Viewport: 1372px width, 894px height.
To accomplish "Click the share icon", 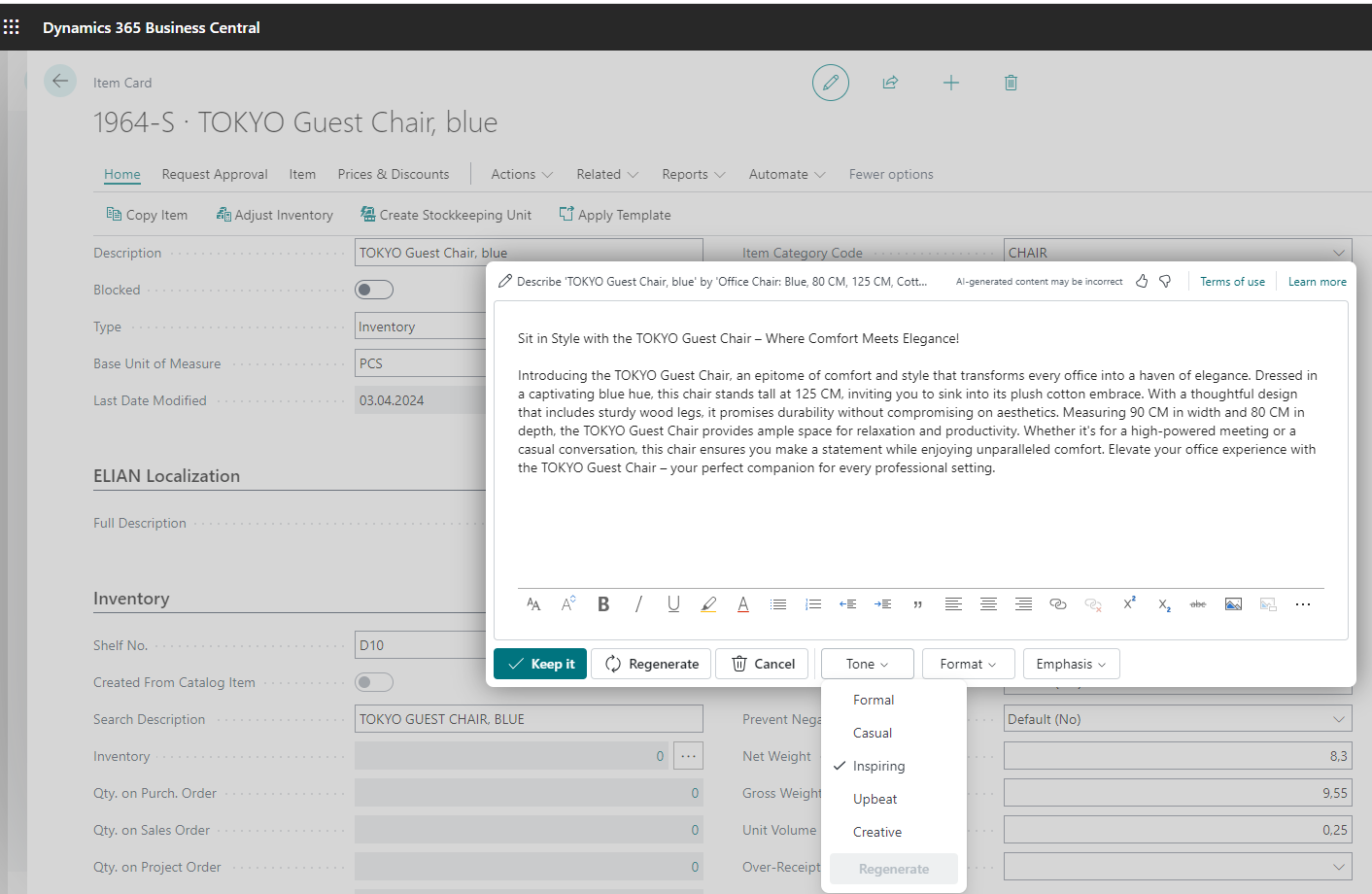I will click(890, 83).
